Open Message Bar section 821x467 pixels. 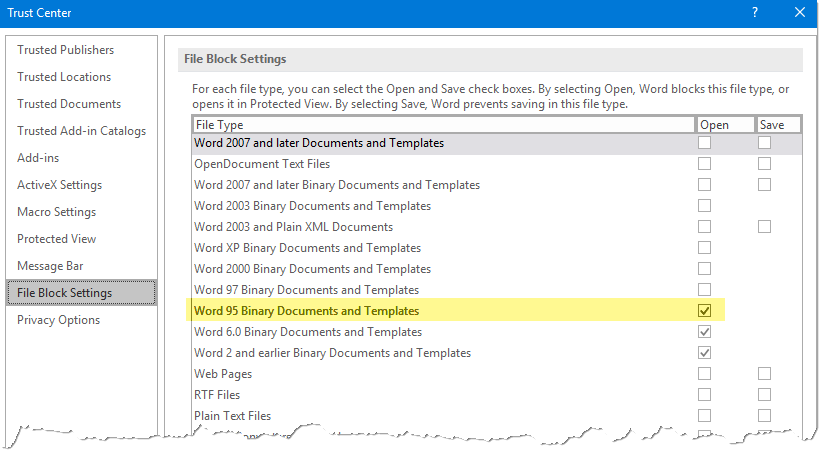[x=50, y=266]
